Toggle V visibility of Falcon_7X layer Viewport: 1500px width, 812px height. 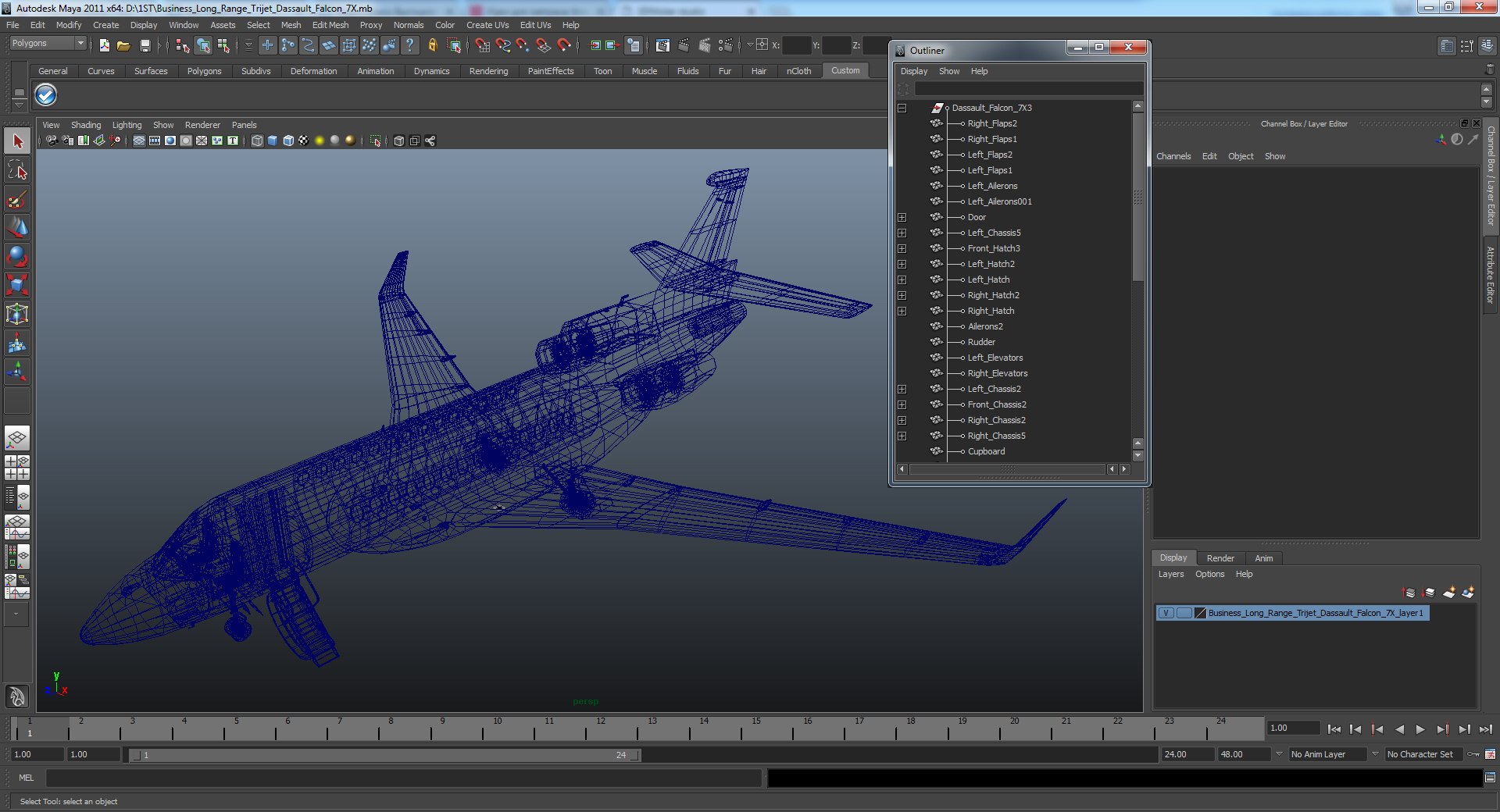[x=1166, y=613]
